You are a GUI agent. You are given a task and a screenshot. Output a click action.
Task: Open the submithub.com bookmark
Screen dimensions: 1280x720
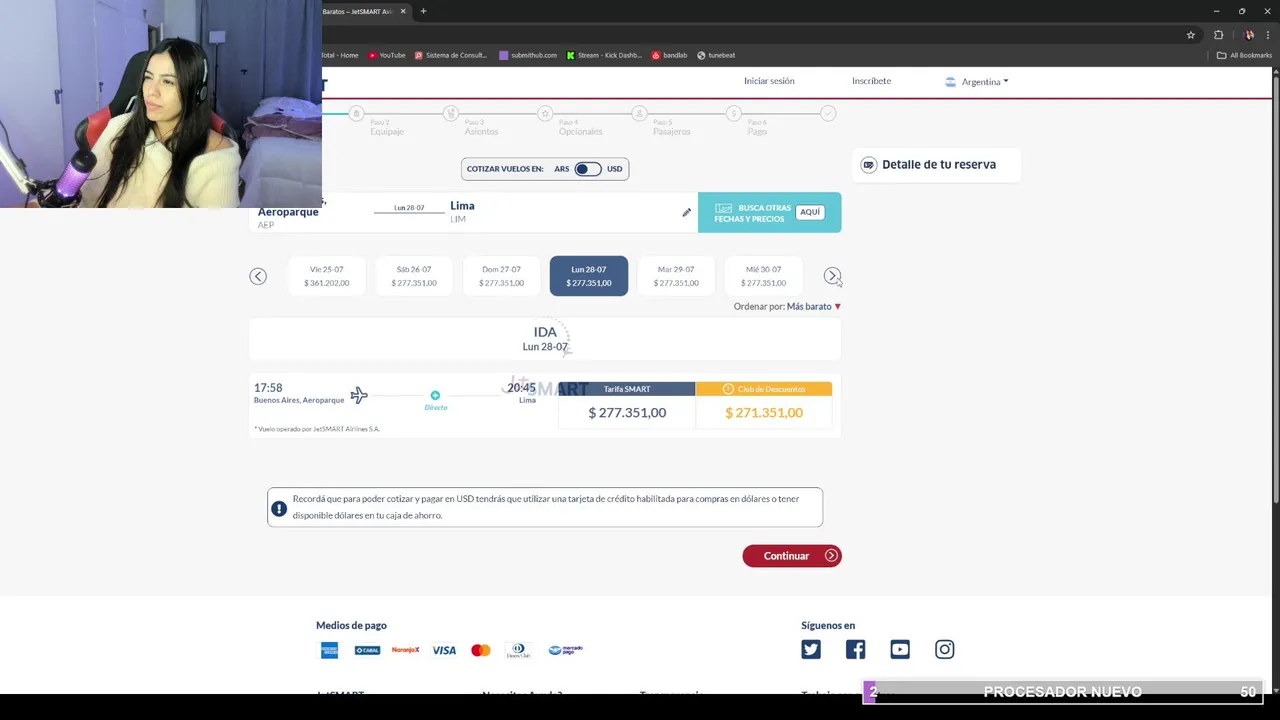point(528,55)
